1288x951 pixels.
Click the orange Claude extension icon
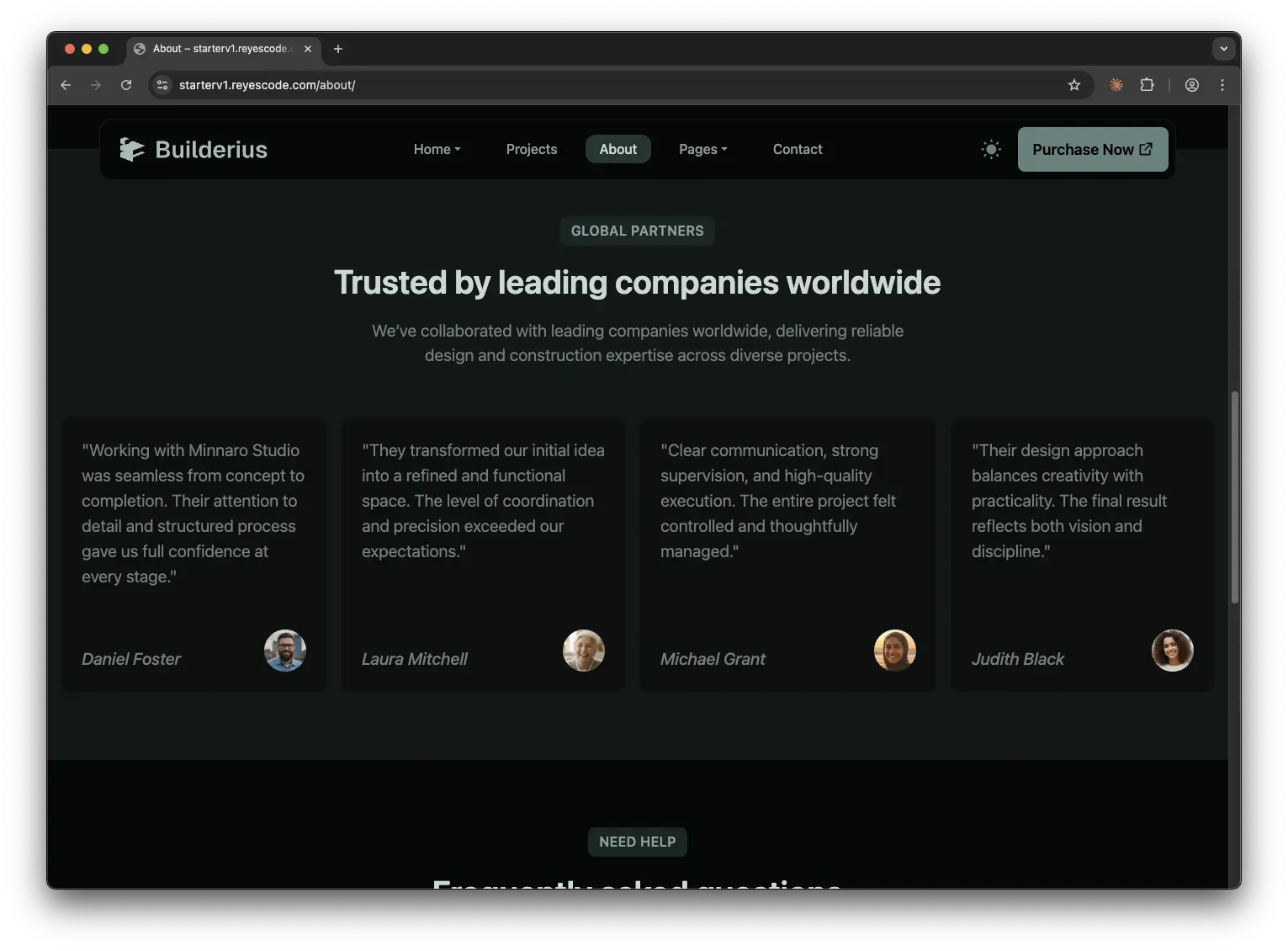[1116, 85]
